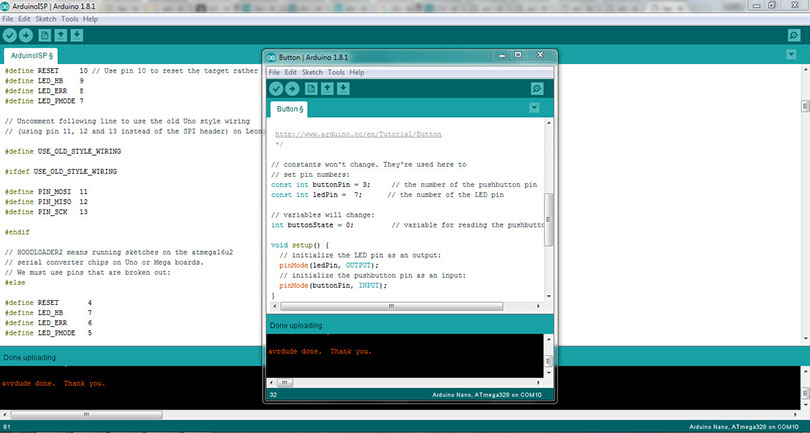Open Edit menu in ArduinoISP window

24,19
